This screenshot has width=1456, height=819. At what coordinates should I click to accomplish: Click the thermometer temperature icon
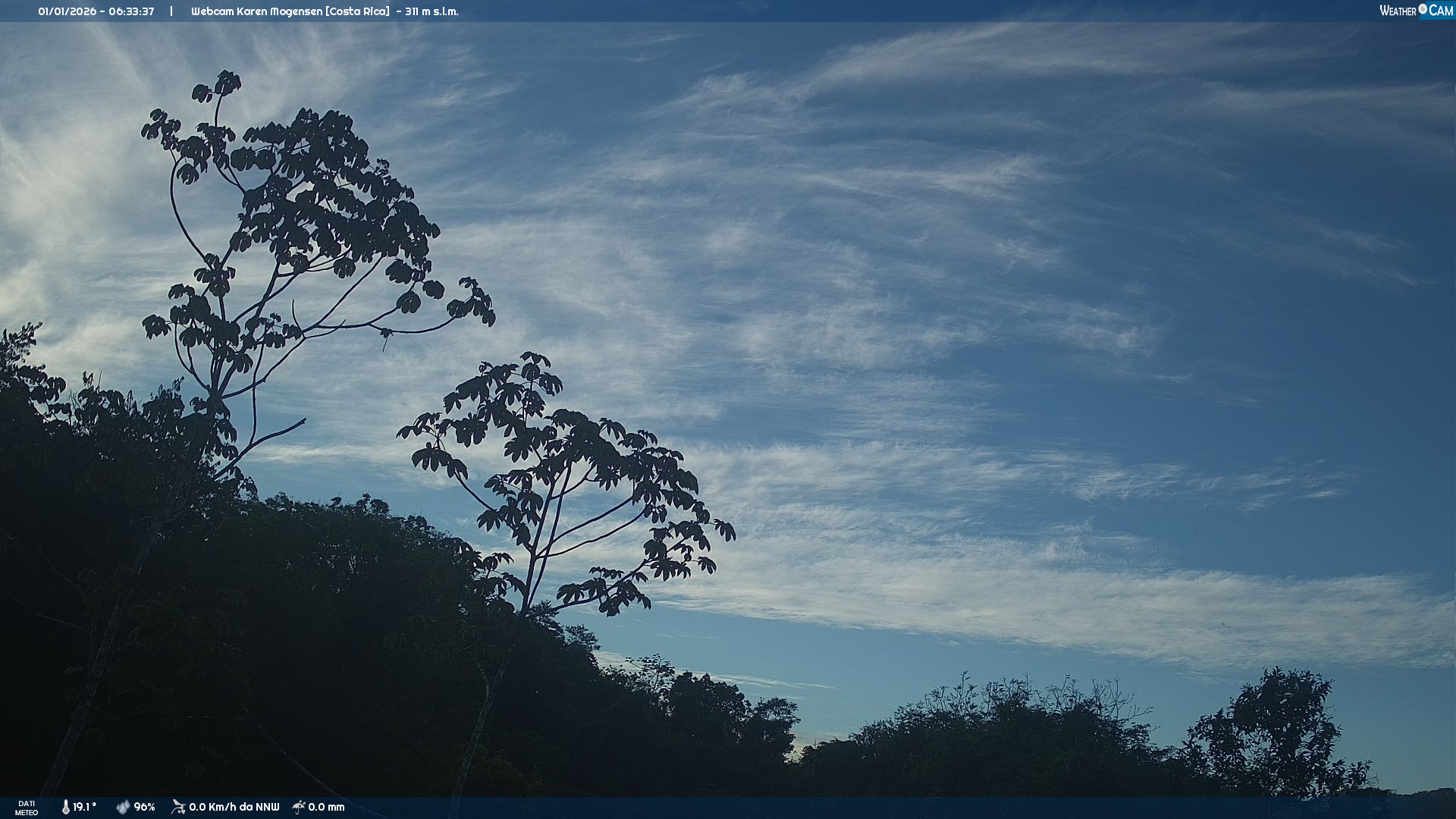(66, 807)
